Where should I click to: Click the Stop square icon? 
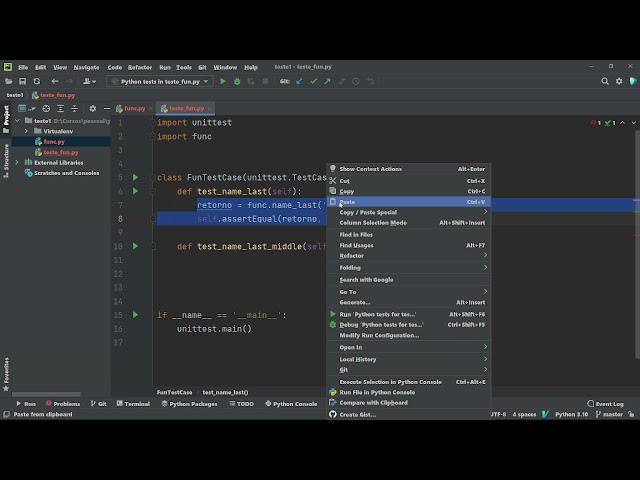[265, 82]
